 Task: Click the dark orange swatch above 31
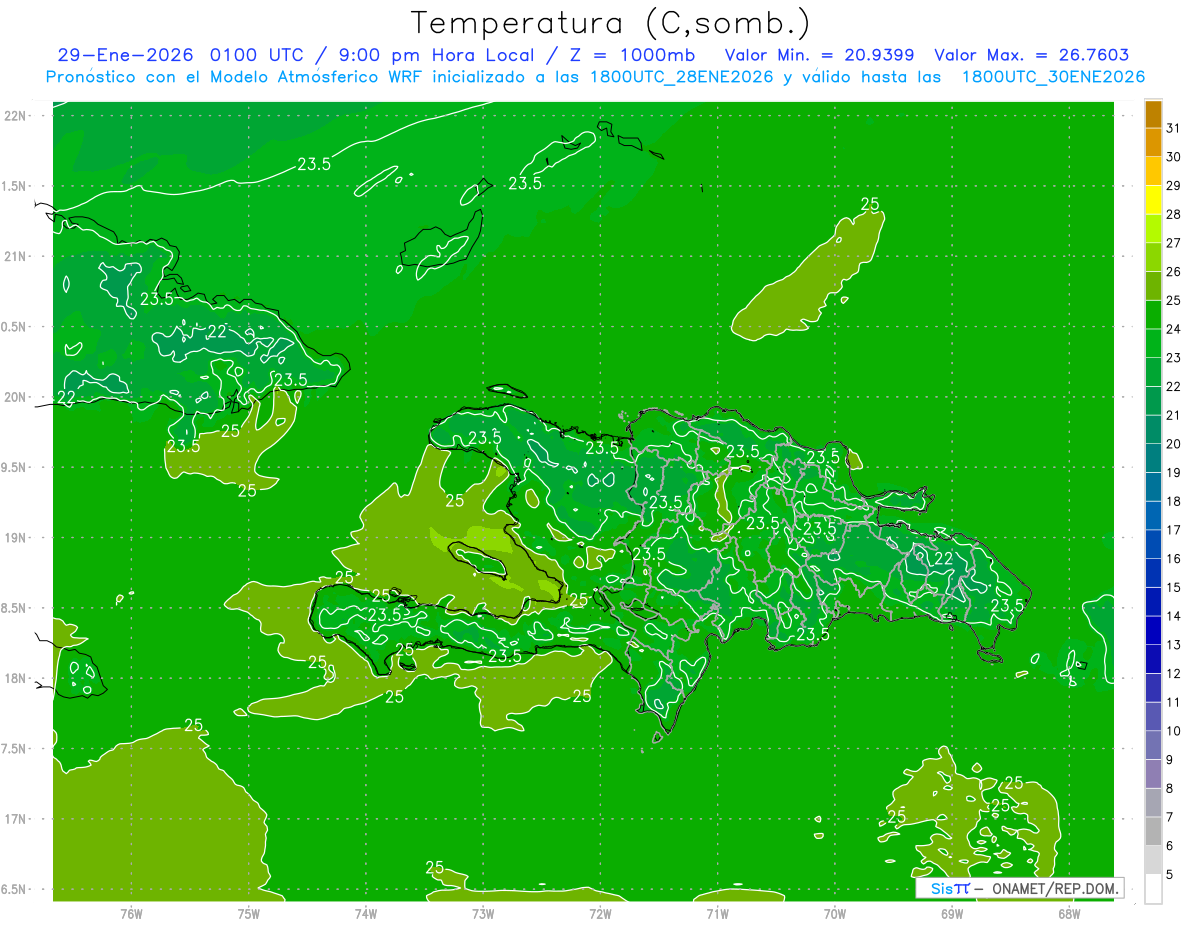(1153, 114)
